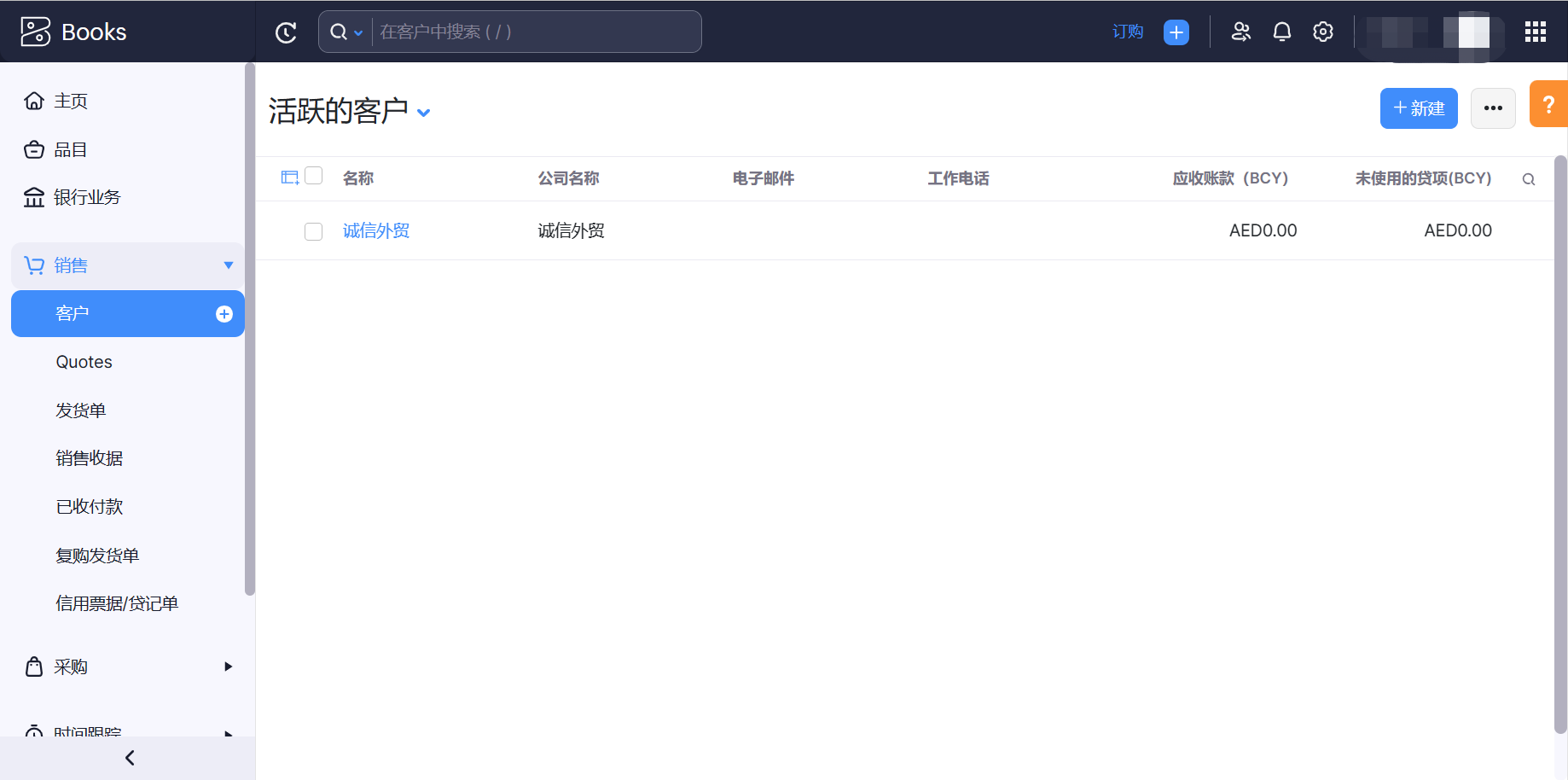Open the search scope dropdown arrow

[x=358, y=33]
